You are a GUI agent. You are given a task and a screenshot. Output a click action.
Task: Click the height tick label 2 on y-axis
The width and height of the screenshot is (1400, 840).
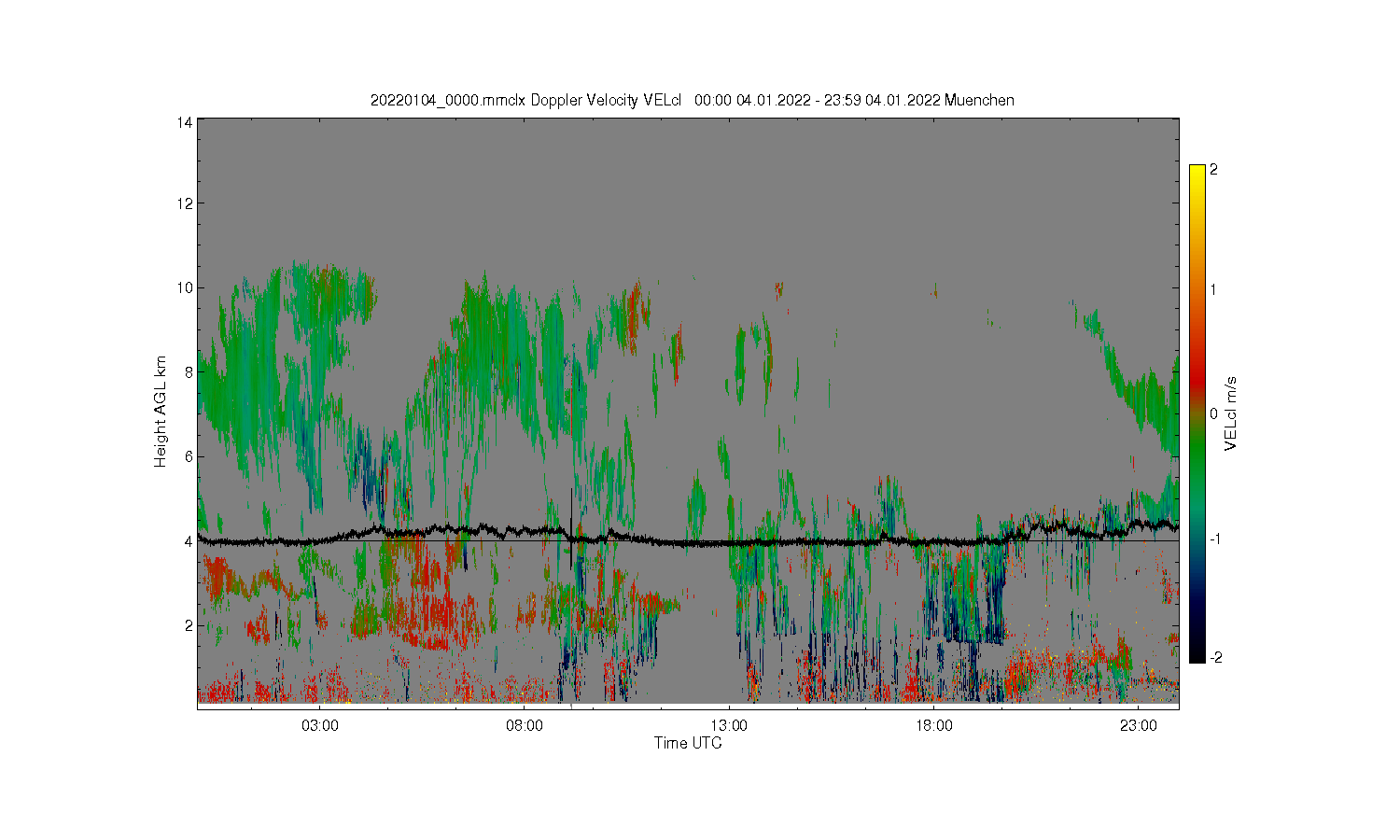point(189,625)
